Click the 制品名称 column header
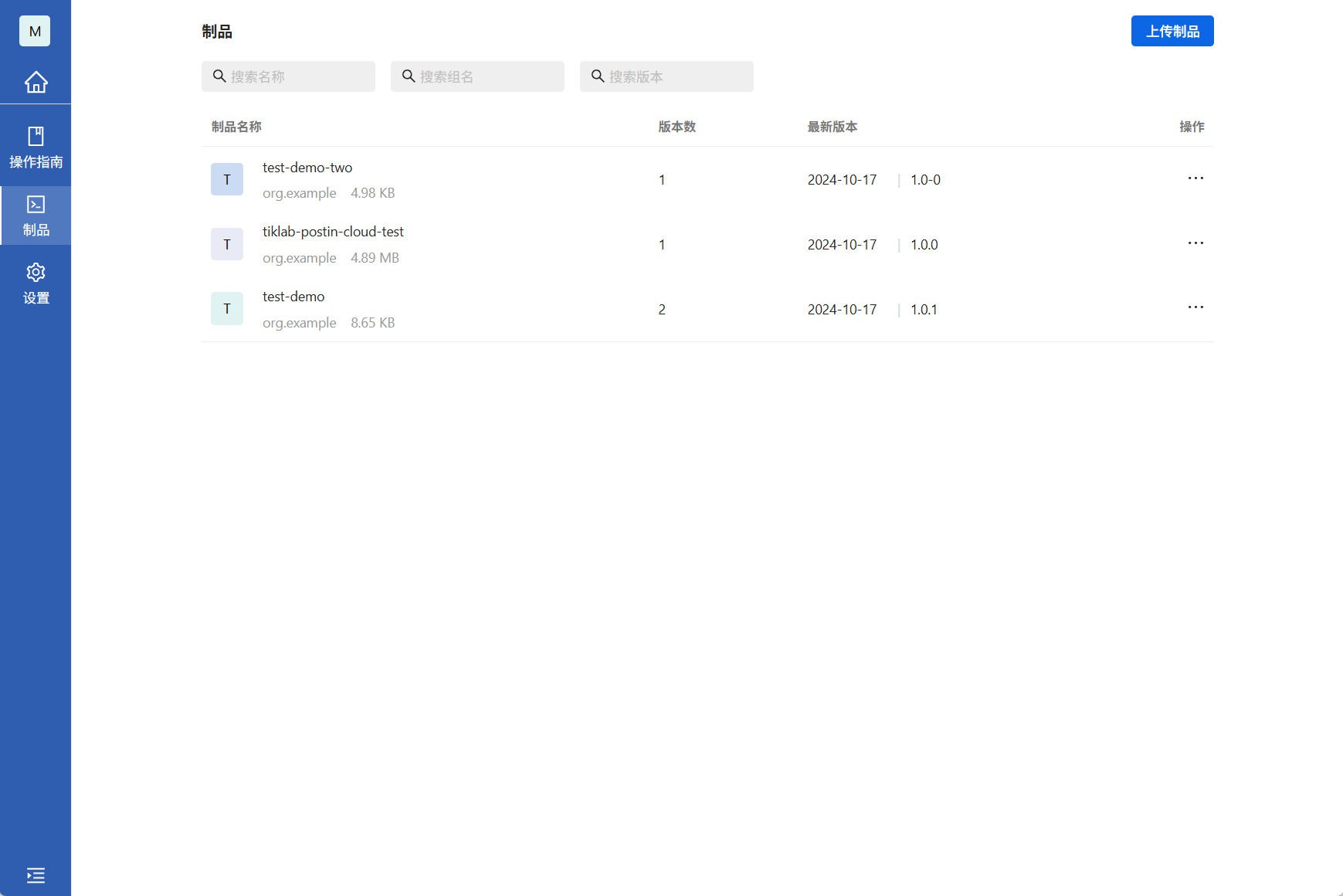Screen dimensions: 1343x896 pyautogui.click(x=236, y=127)
